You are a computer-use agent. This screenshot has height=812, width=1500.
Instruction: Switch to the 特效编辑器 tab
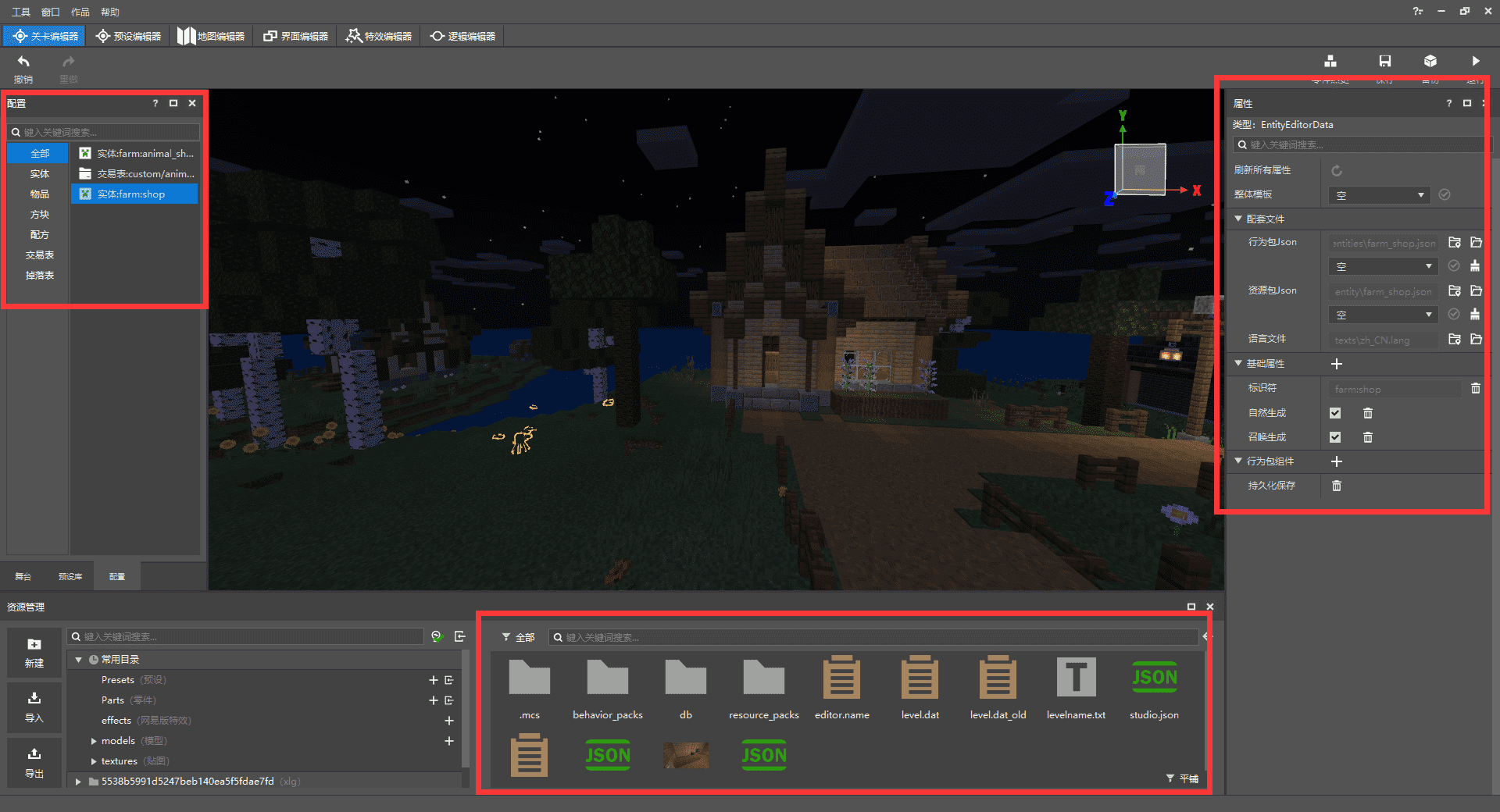point(379,36)
